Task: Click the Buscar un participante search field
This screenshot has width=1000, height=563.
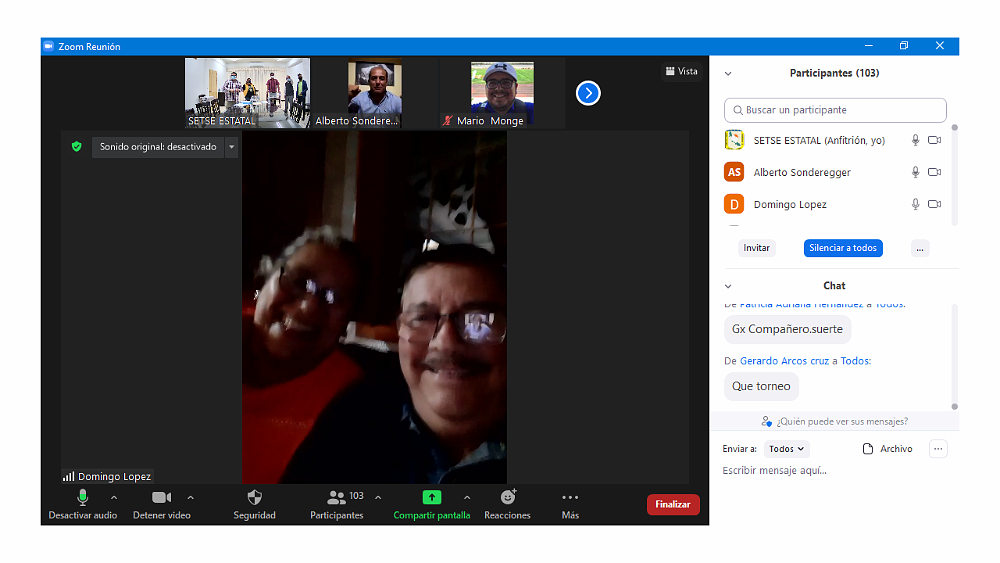Action: (x=835, y=110)
